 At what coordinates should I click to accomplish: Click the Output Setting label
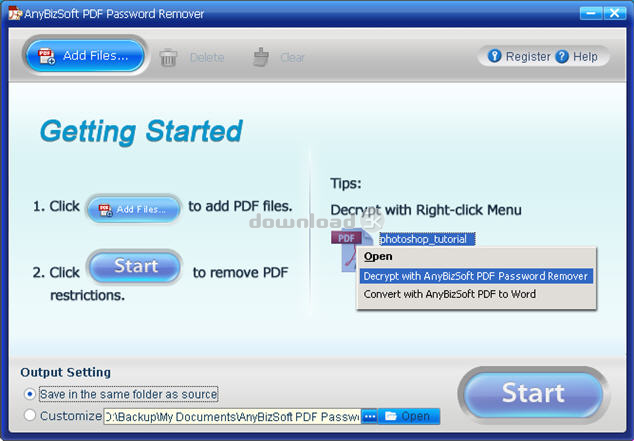coord(66,372)
